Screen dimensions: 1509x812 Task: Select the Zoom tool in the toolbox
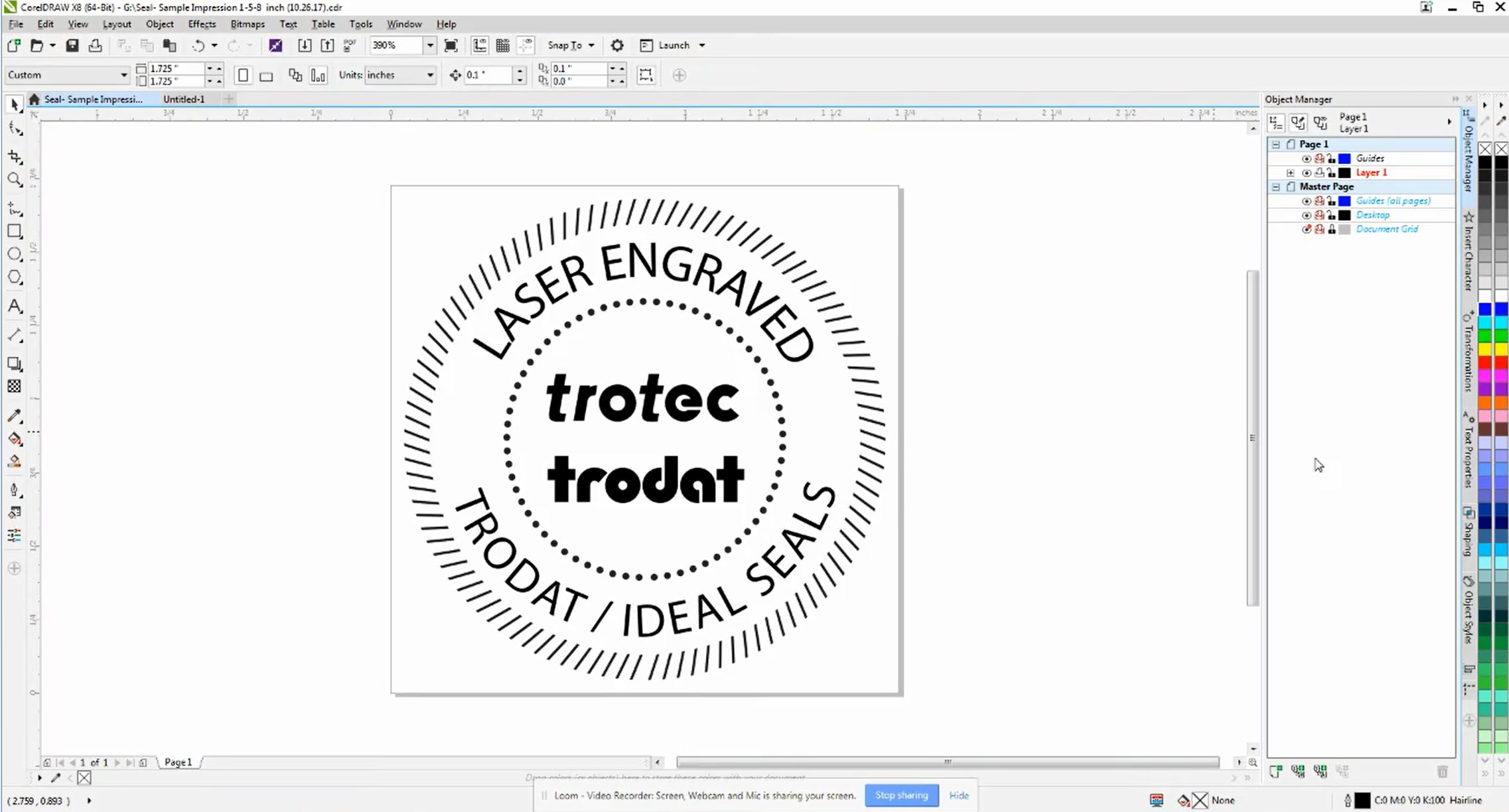(x=15, y=180)
